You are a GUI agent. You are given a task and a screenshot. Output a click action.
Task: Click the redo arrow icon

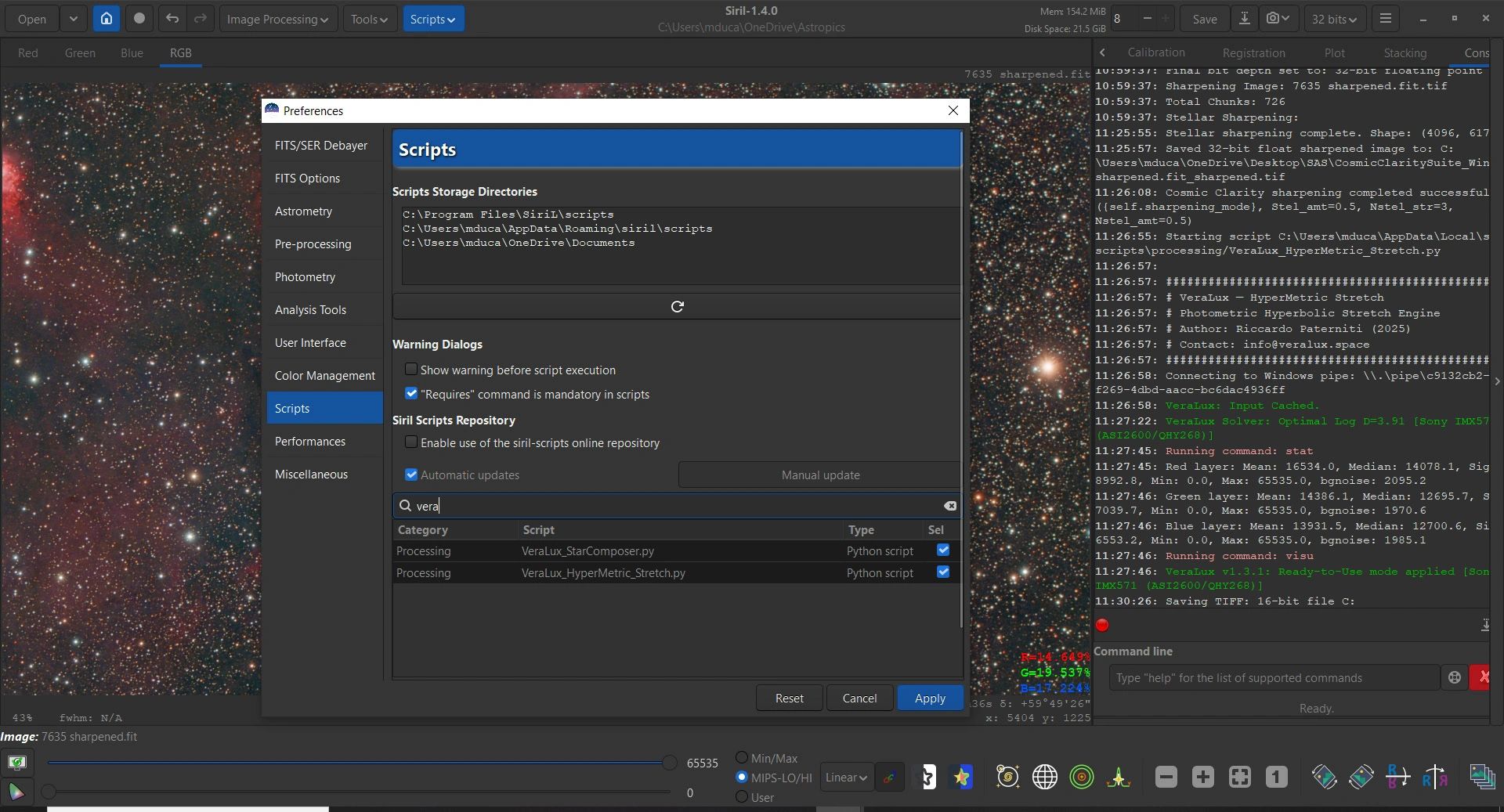point(201,19)
